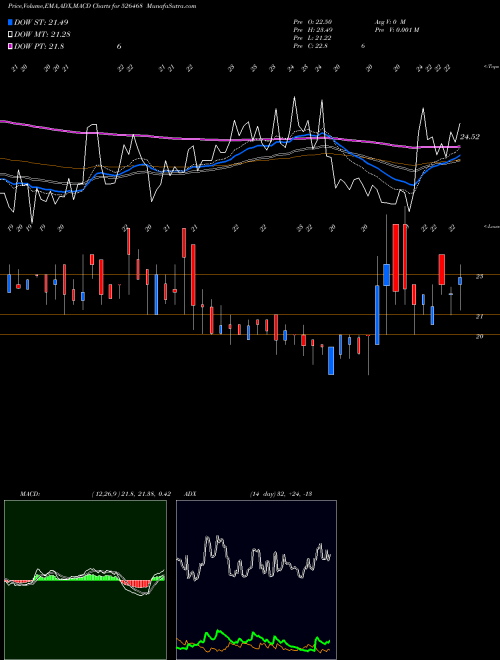
Task: Click the '<Lows' label at right edge
Action: click(x=491, y=226)
